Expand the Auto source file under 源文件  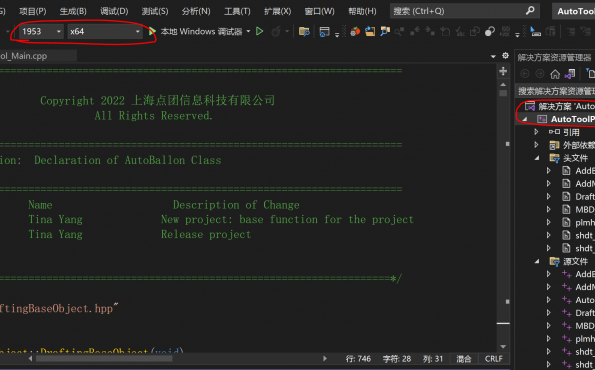pos(549,300)
